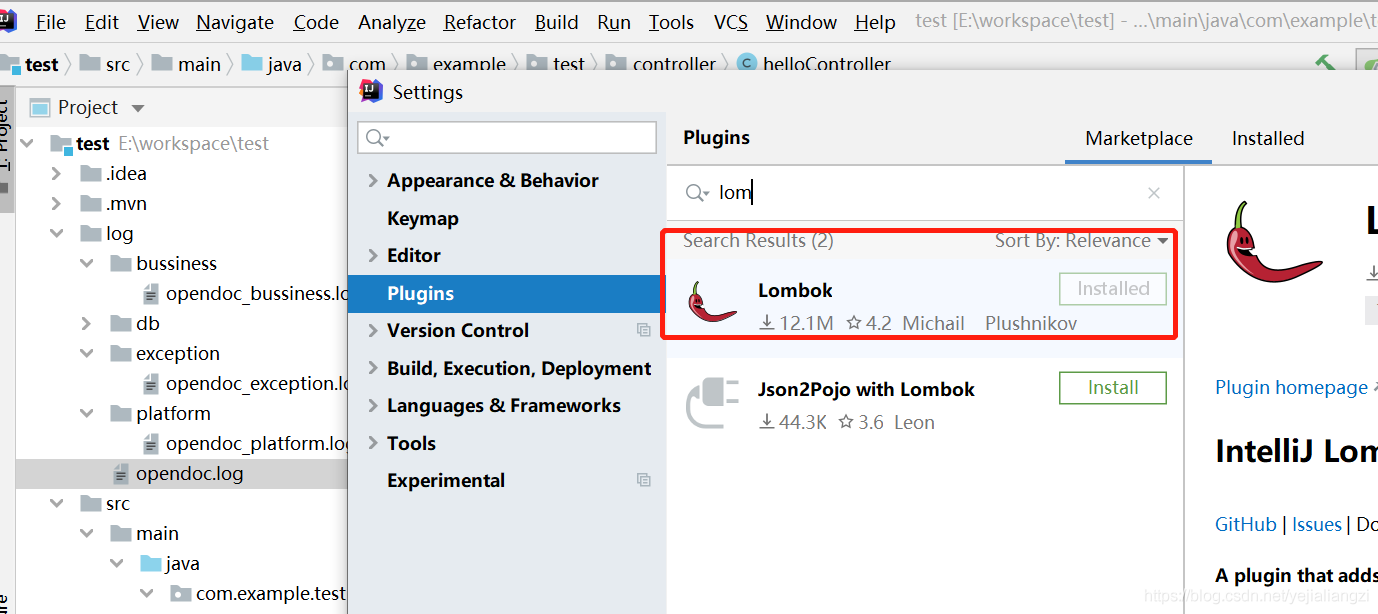
Task: Expand the Appearance & Behavior settings section
Action: coord(373,181)
